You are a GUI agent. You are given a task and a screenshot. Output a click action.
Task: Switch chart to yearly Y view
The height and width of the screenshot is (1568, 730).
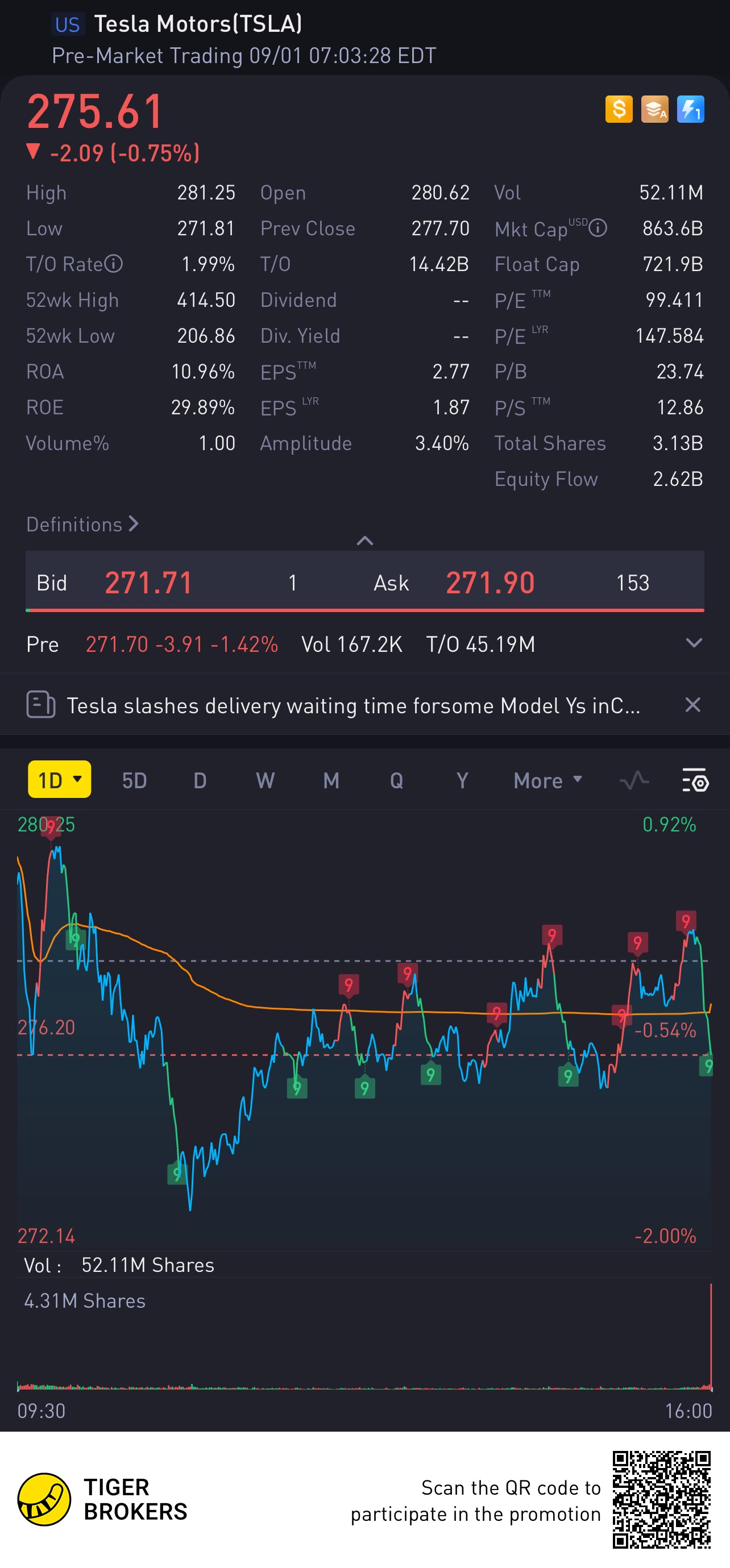(x=462, y=780)
